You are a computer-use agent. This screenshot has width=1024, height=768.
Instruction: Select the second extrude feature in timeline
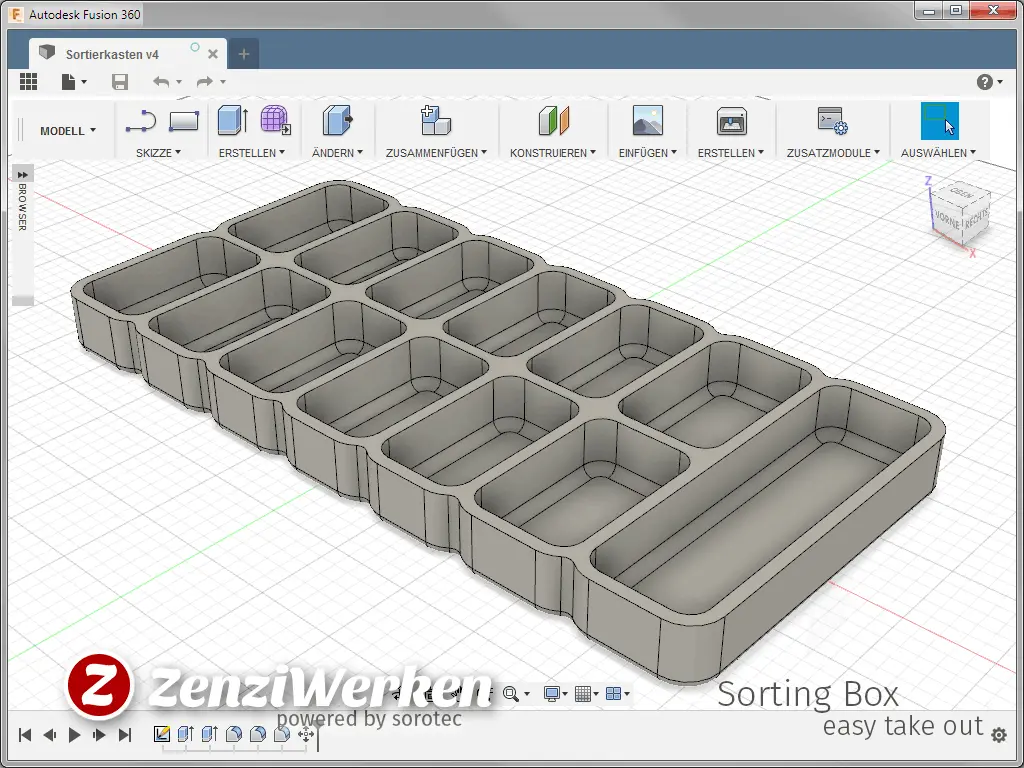(210, 734)
